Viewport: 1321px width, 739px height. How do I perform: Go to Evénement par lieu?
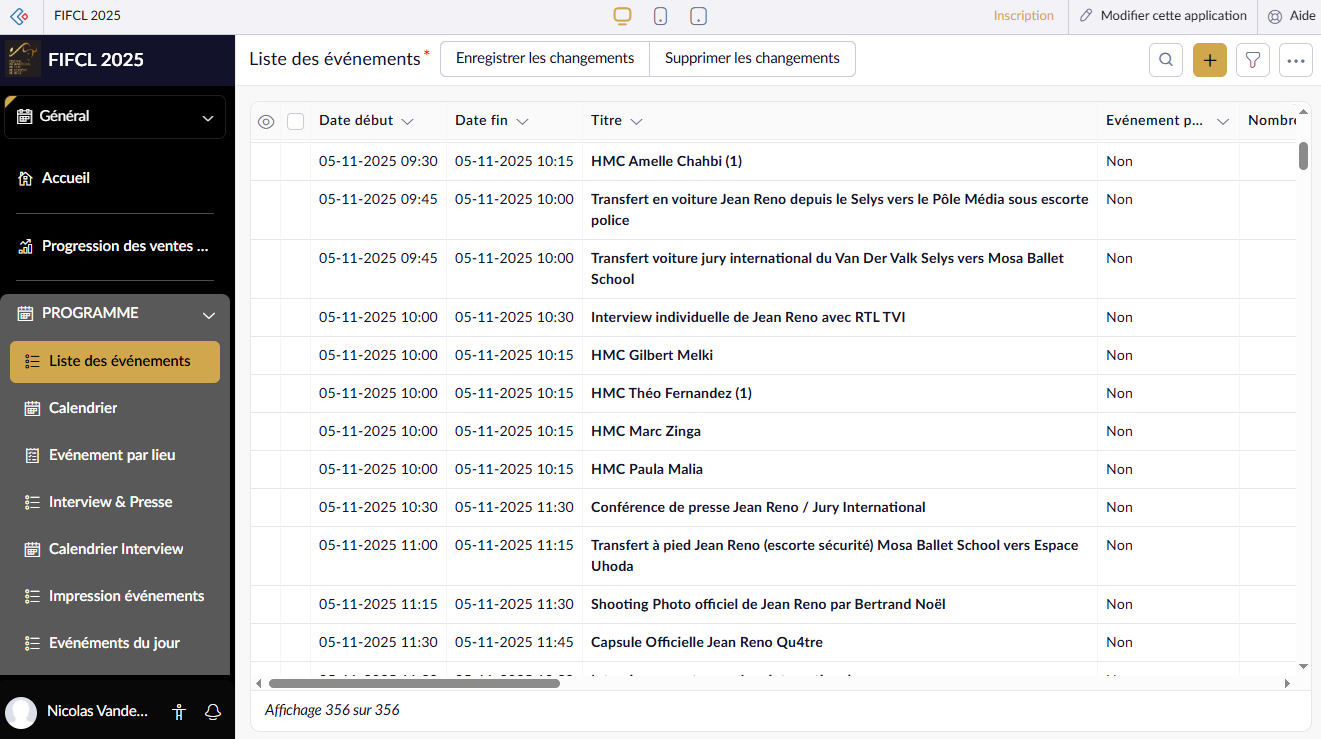pyautogui.click(x=112, y=455)
